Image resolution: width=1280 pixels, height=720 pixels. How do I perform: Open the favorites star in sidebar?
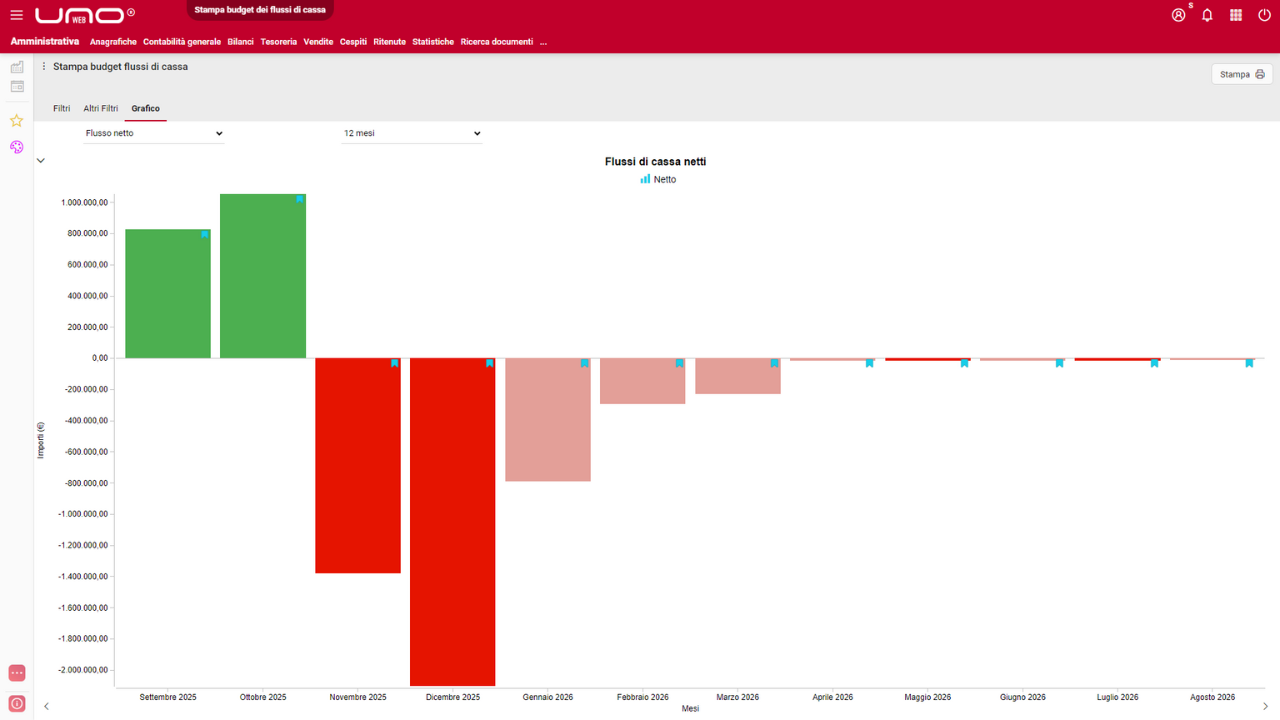[x=16, y=120]
